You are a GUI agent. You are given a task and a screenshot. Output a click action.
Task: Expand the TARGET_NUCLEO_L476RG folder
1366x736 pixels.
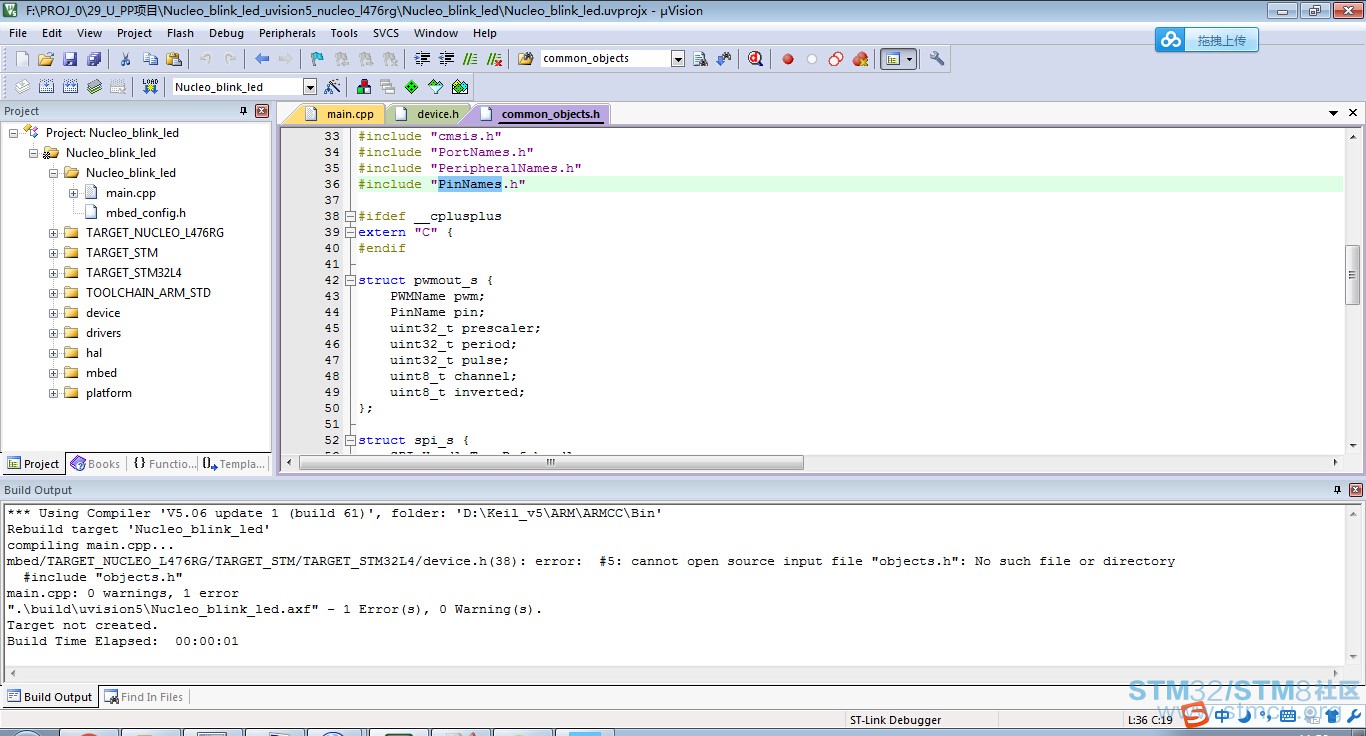coord(53,233)
